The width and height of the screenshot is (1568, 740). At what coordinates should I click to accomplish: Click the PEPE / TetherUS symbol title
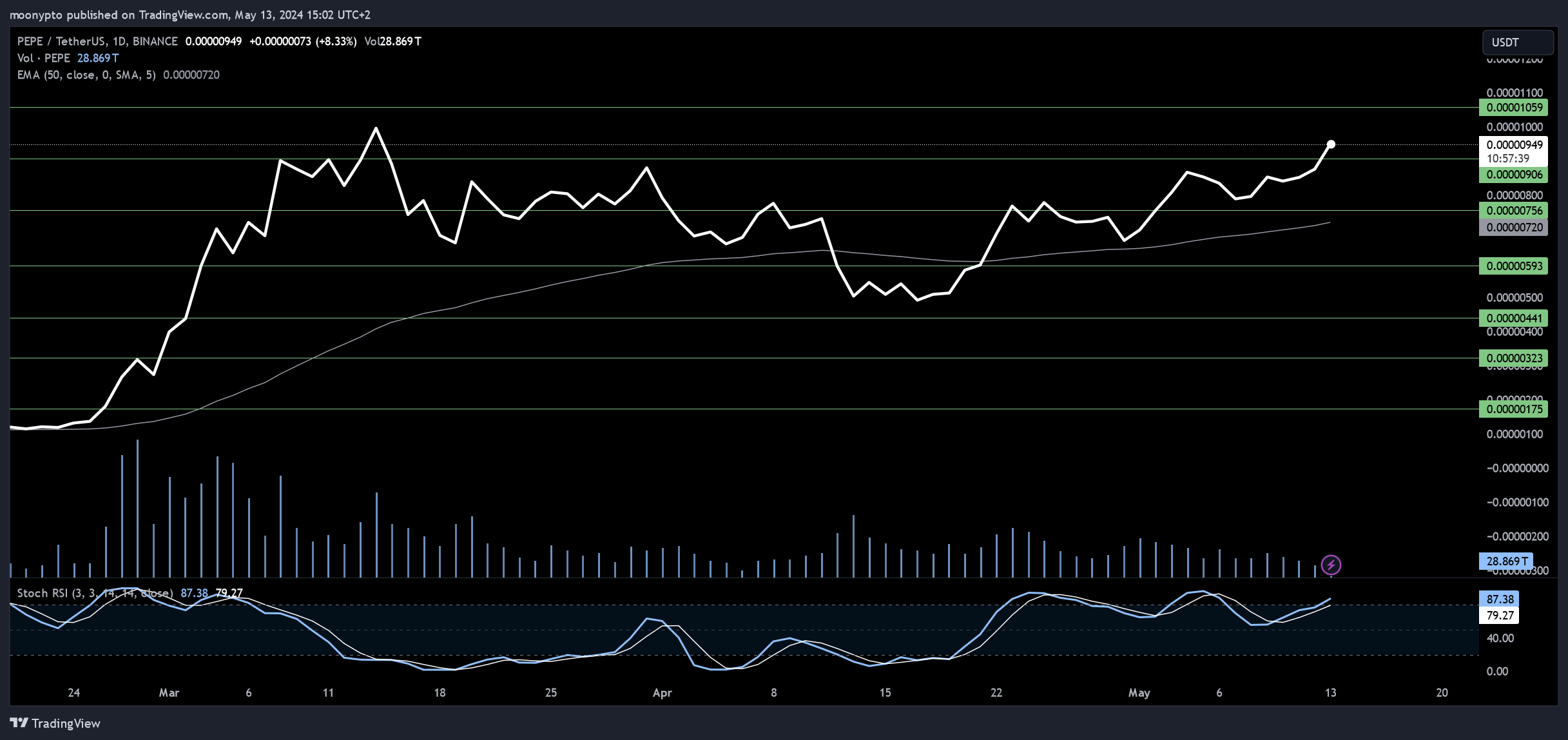pyautogui.click(x=97, y=41)
